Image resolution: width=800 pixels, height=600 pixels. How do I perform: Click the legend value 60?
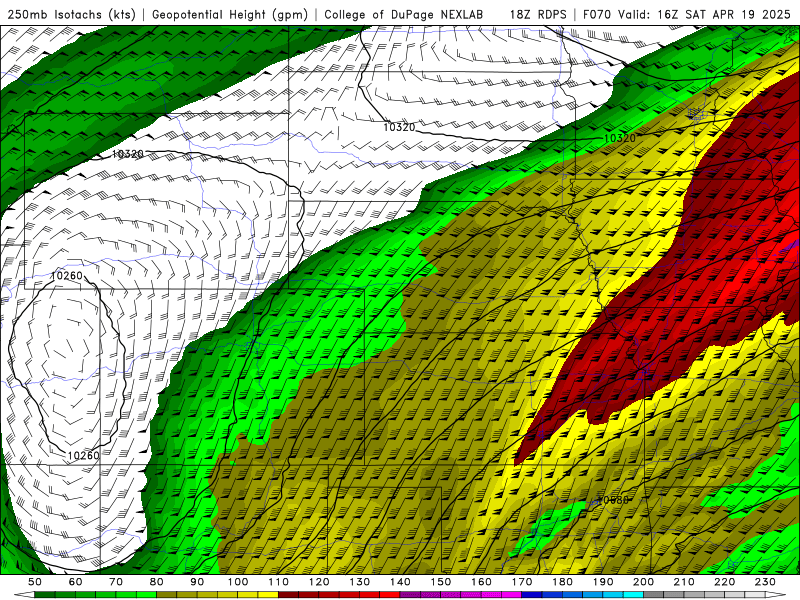(x=75, y=582)
